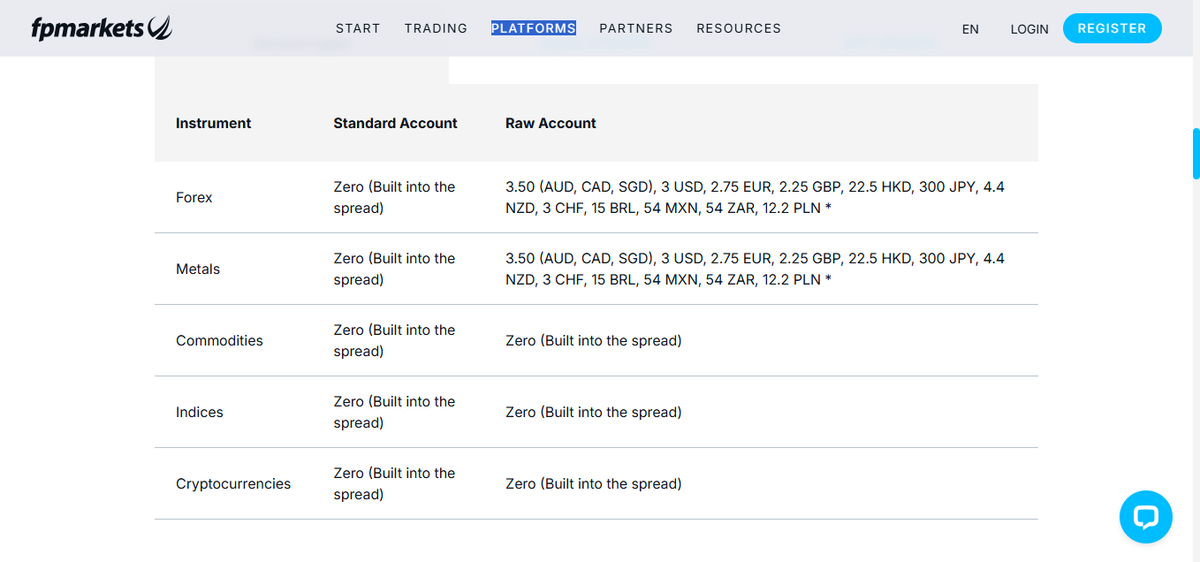Screen dimensions: 1200x562
Task: Open the live chat bubble icon
Action: (1145, 517)
